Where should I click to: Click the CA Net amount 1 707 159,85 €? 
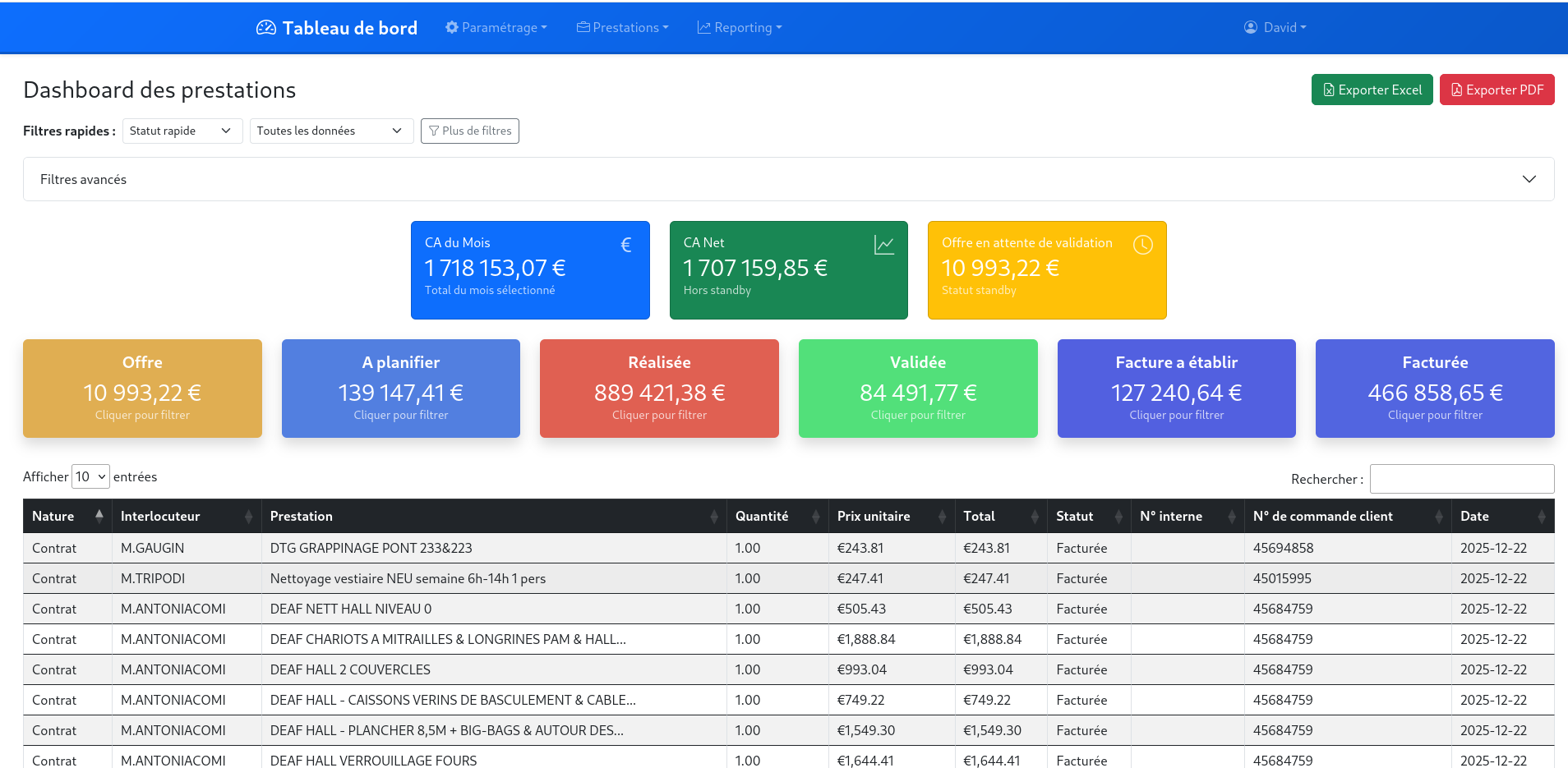[755, 268]
